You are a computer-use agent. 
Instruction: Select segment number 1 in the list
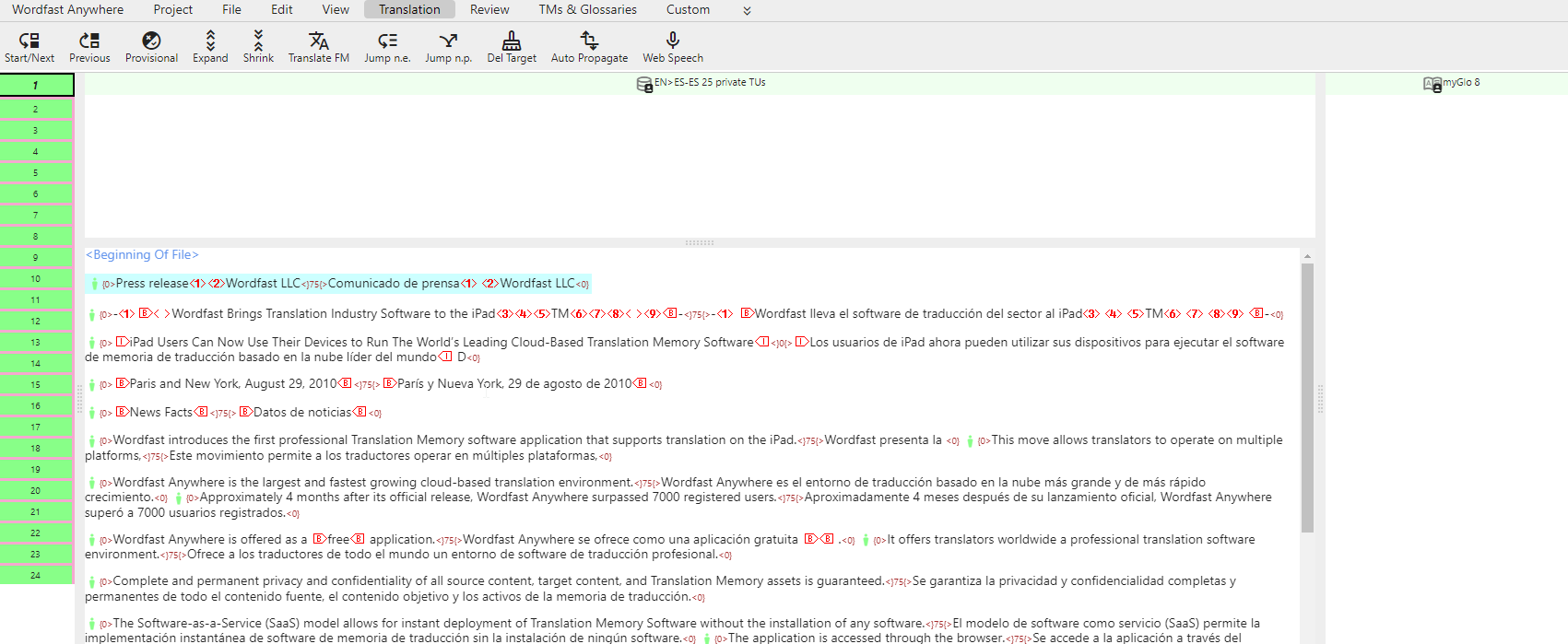(x=36, y=85)
